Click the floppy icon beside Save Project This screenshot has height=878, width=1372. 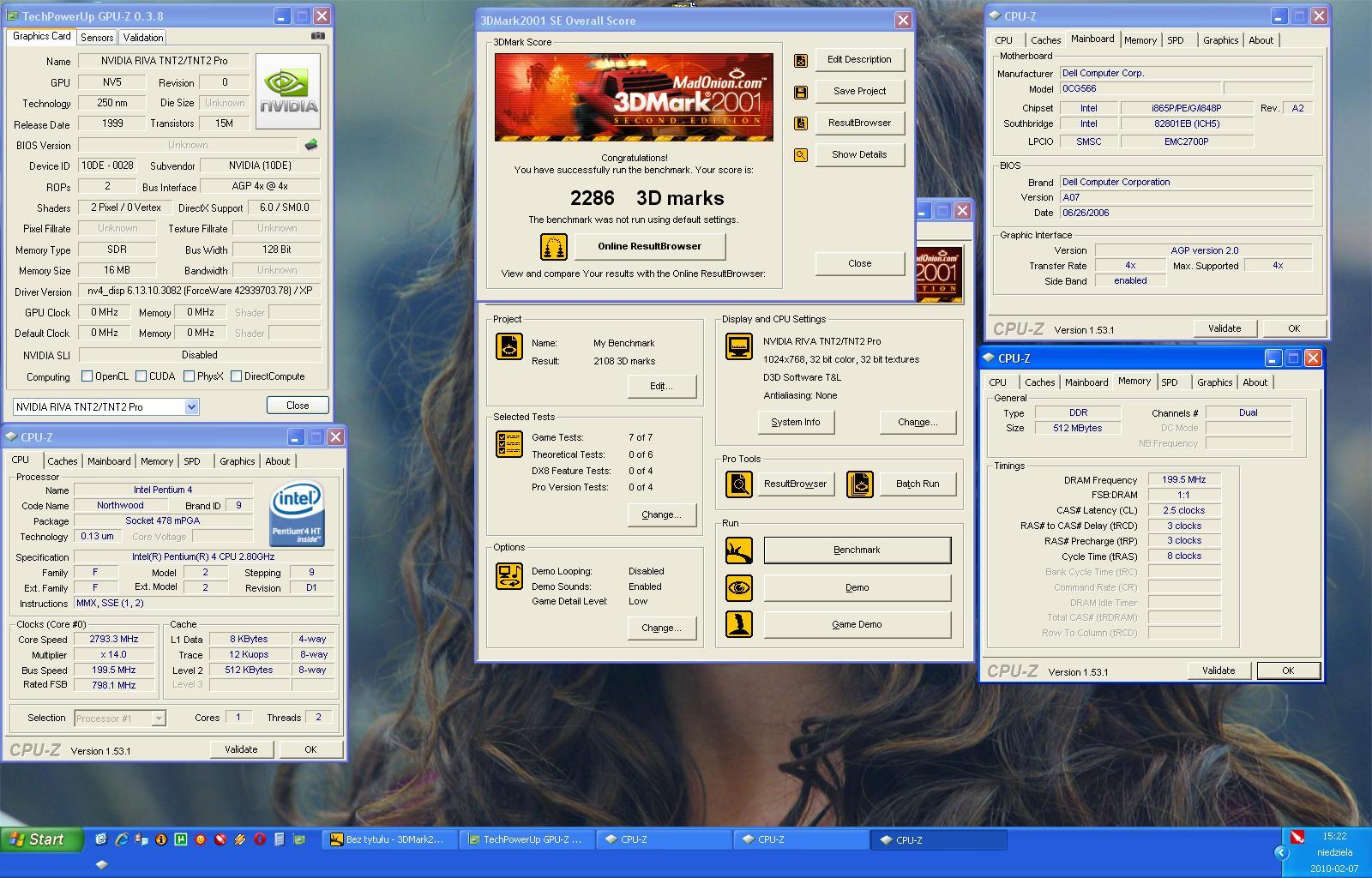(801, 92)
